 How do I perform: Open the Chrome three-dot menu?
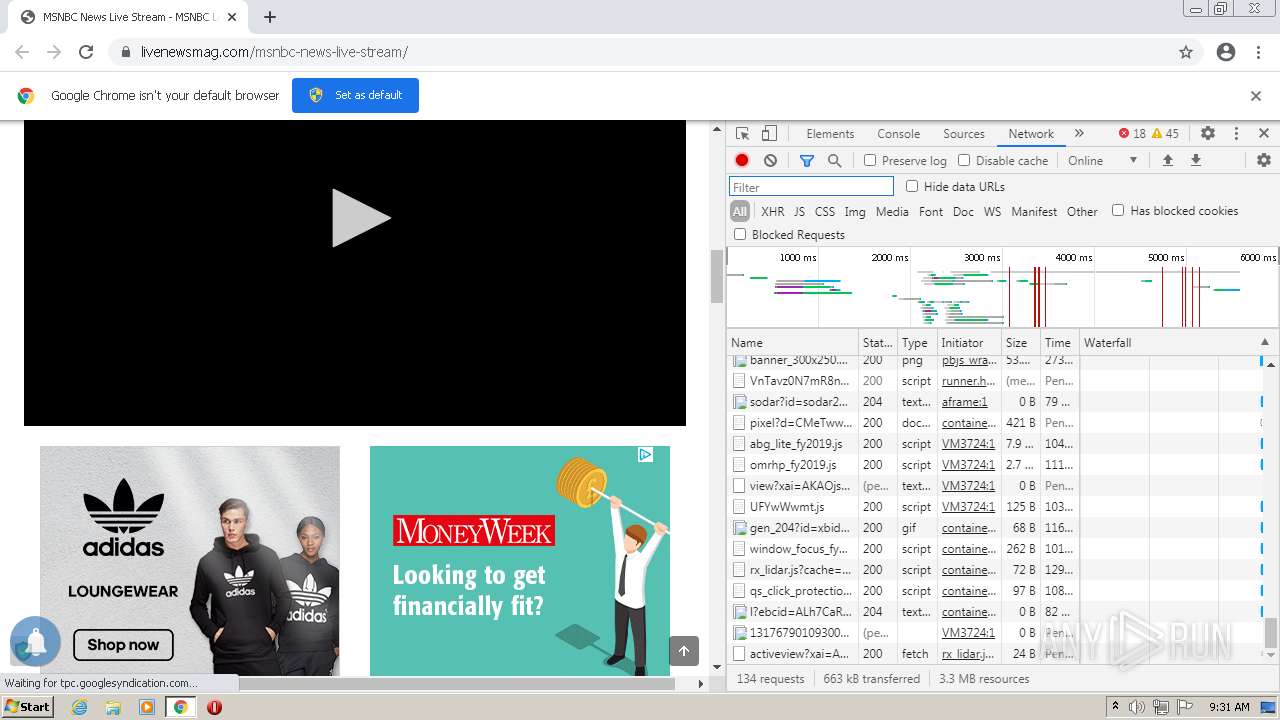coord(1258,52)
